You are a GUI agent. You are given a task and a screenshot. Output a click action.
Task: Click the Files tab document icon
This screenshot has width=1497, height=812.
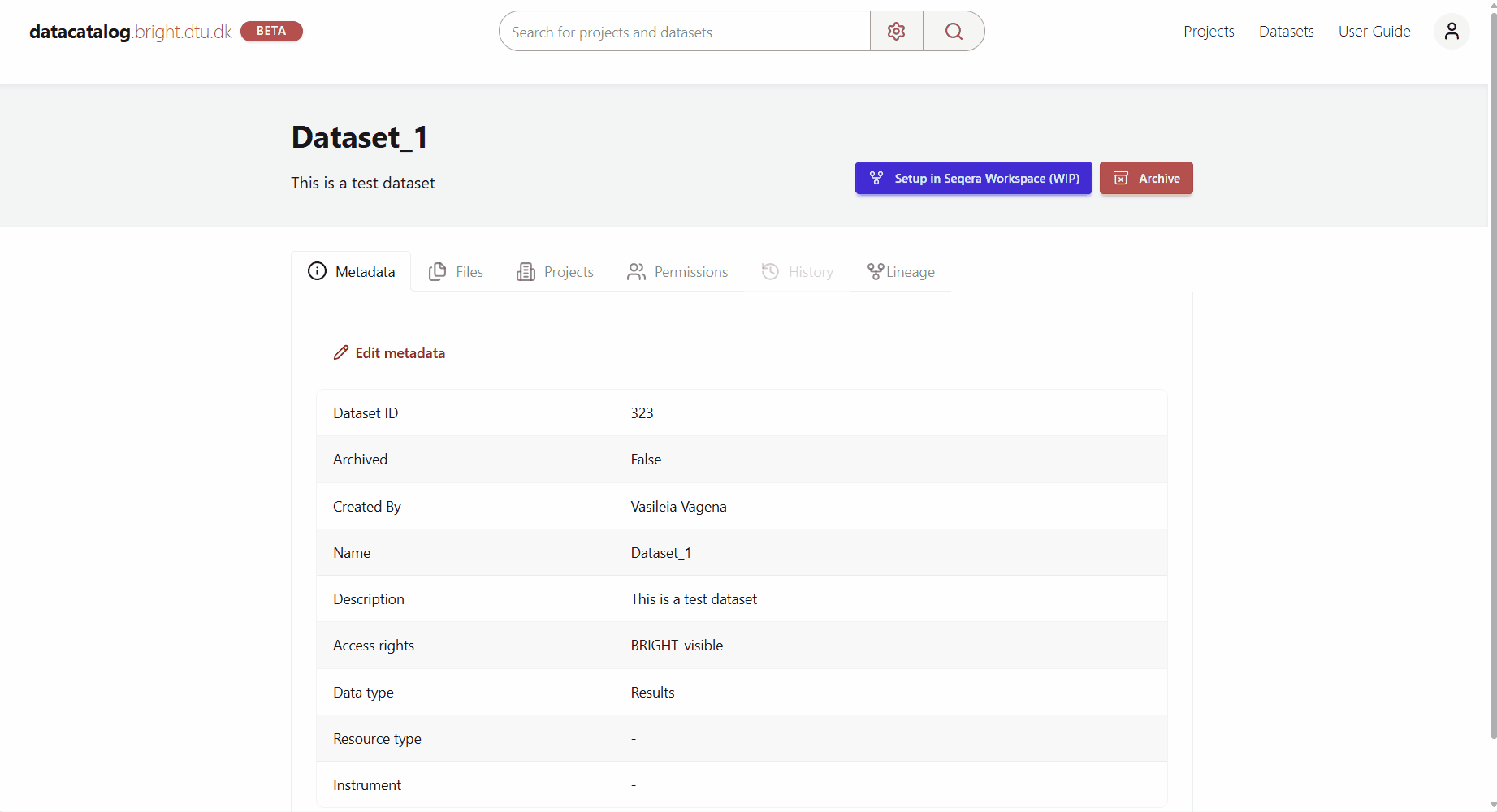pyautogui.click(x=437, y=271)
